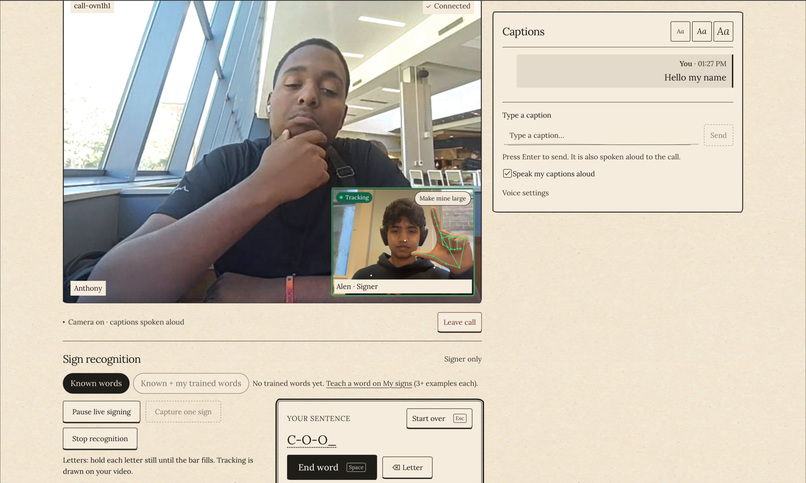Click the Tracking status badge
Image resolution: width=806 pixels, height=483 pixels.
(x=354, y=197)
